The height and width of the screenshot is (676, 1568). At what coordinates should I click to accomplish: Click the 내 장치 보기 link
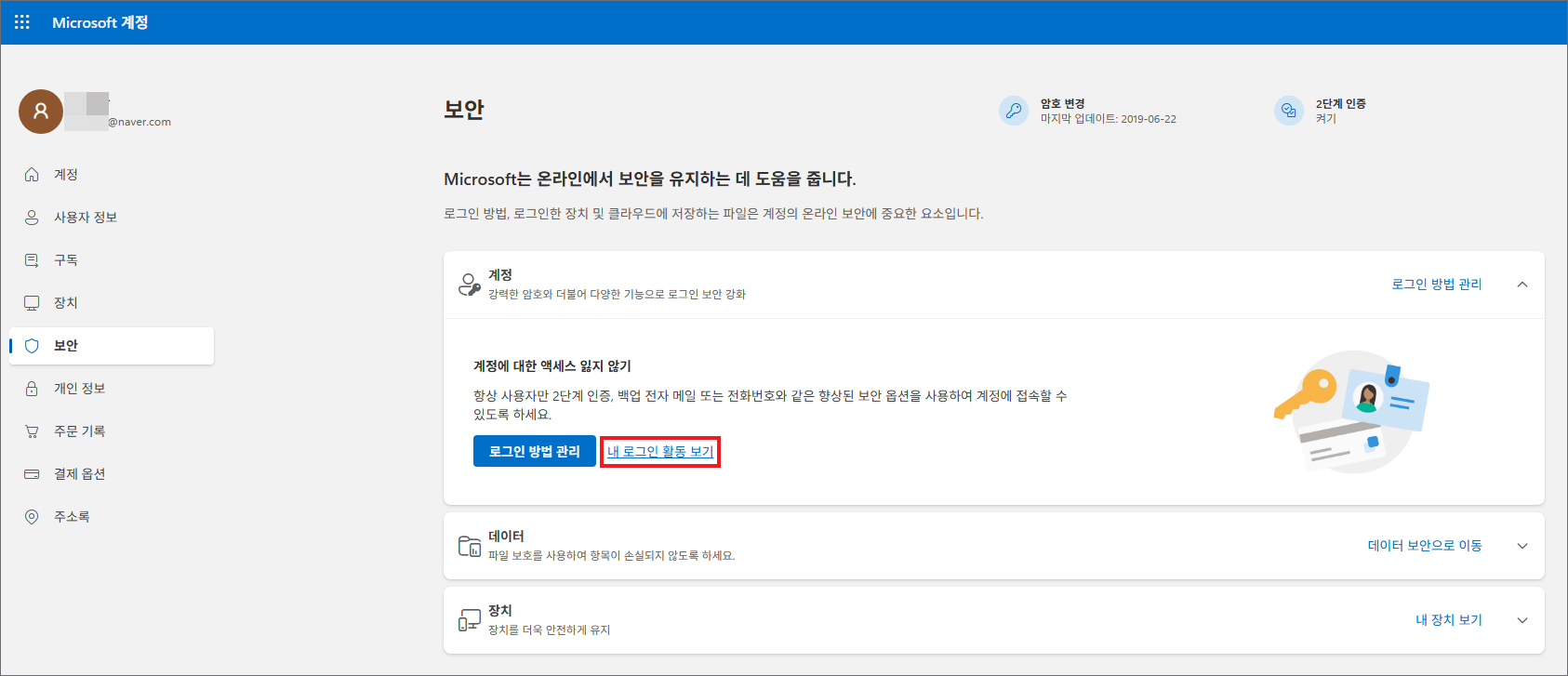[1449, 619]
